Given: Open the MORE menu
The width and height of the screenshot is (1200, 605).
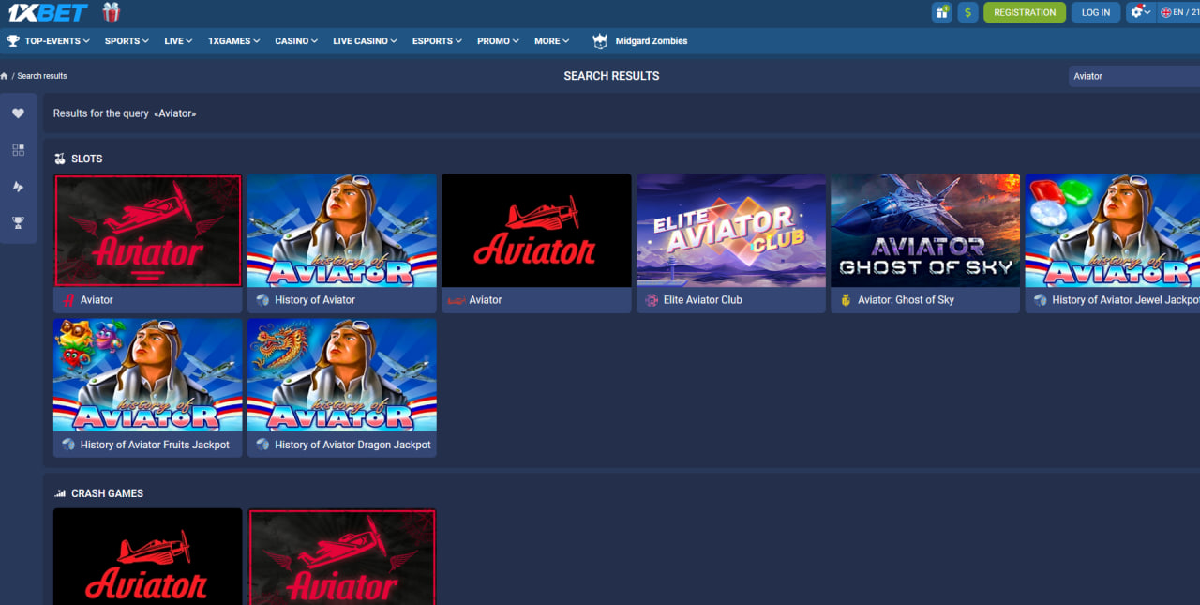Looking at the screenshot, I should (x=551, y=41).
